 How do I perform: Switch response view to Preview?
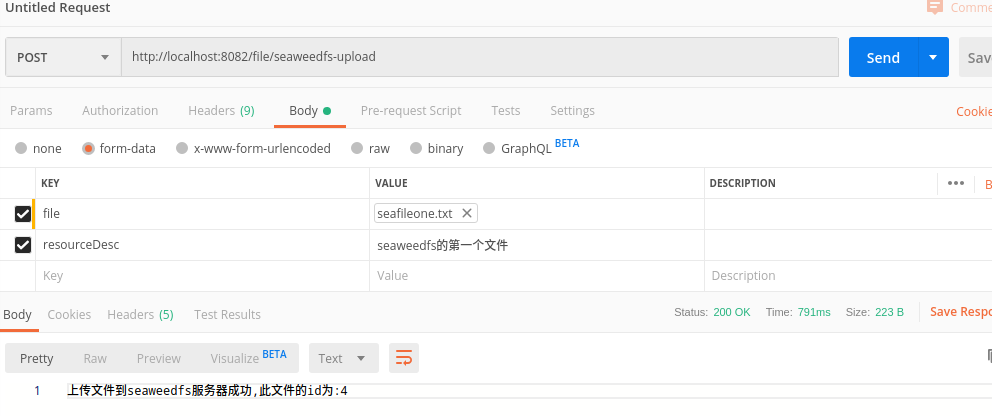coord(159,358)
